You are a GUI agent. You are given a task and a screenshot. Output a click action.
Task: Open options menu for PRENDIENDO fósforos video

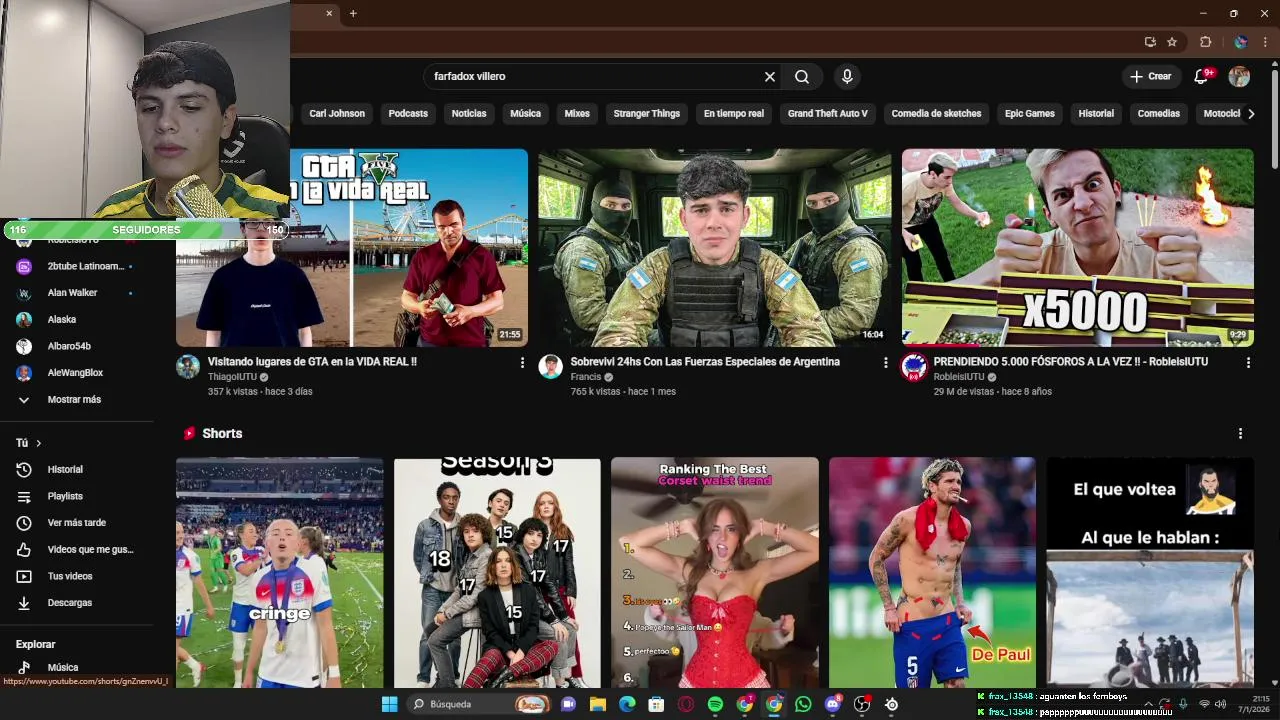coord(1248,363)
